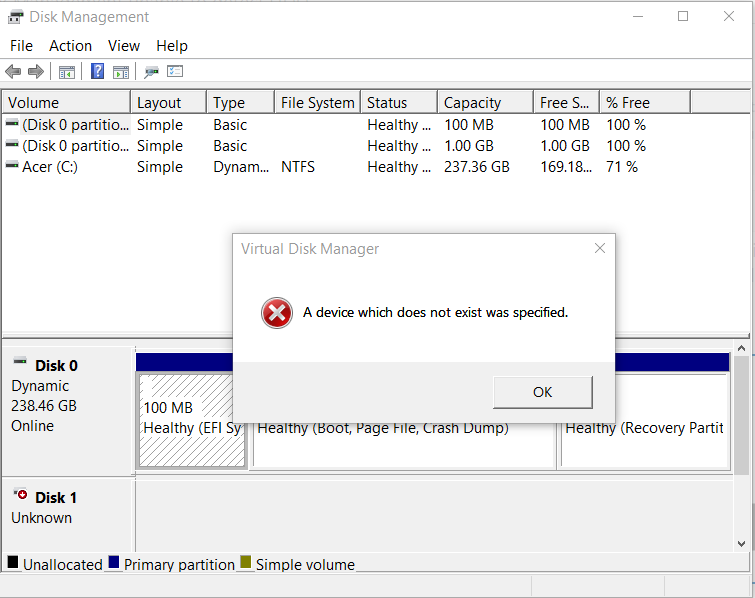Click the volume icon of 100 MB partition row

pos(12,123)
